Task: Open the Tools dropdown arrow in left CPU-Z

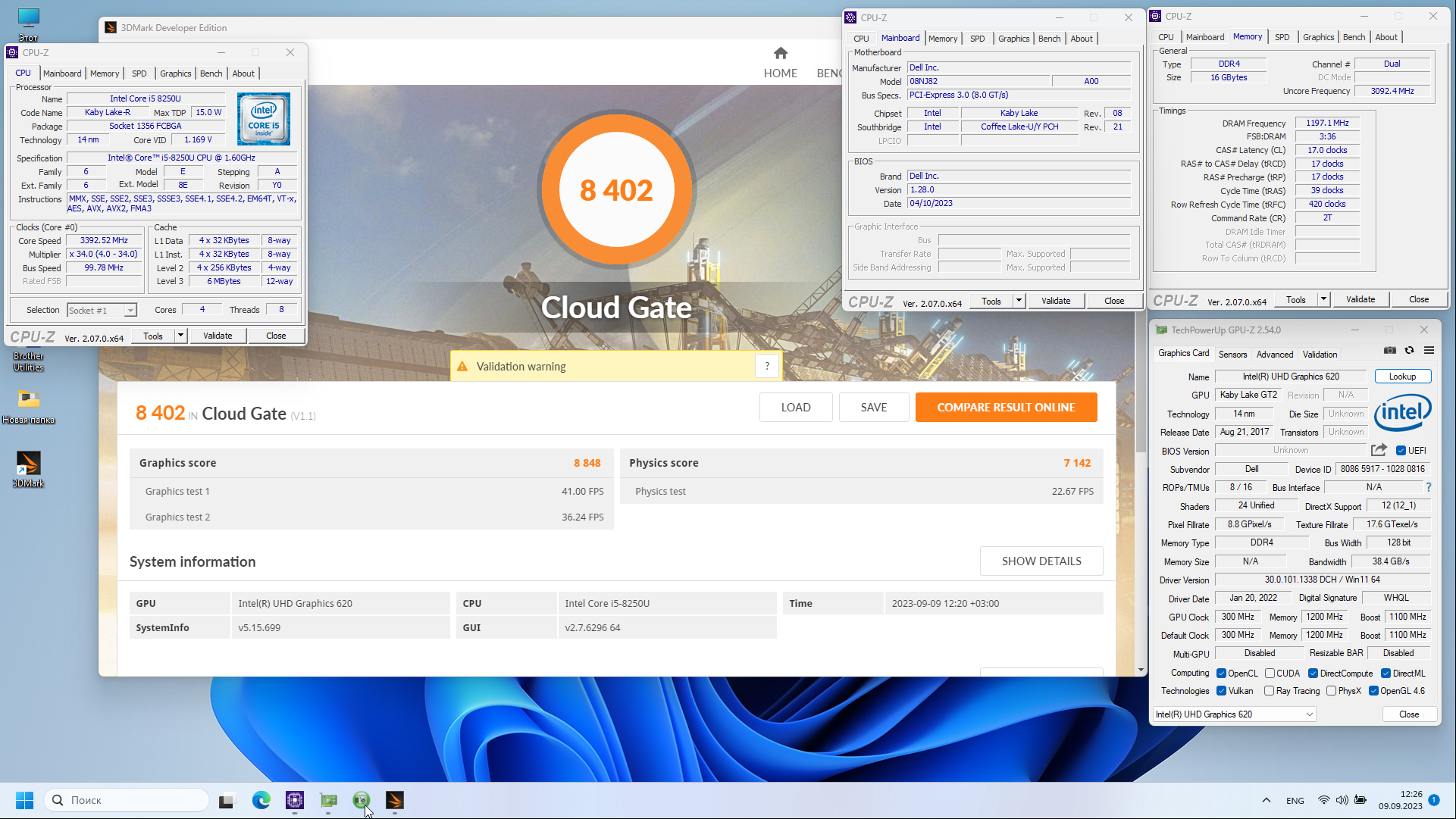Action: [180, 336]
